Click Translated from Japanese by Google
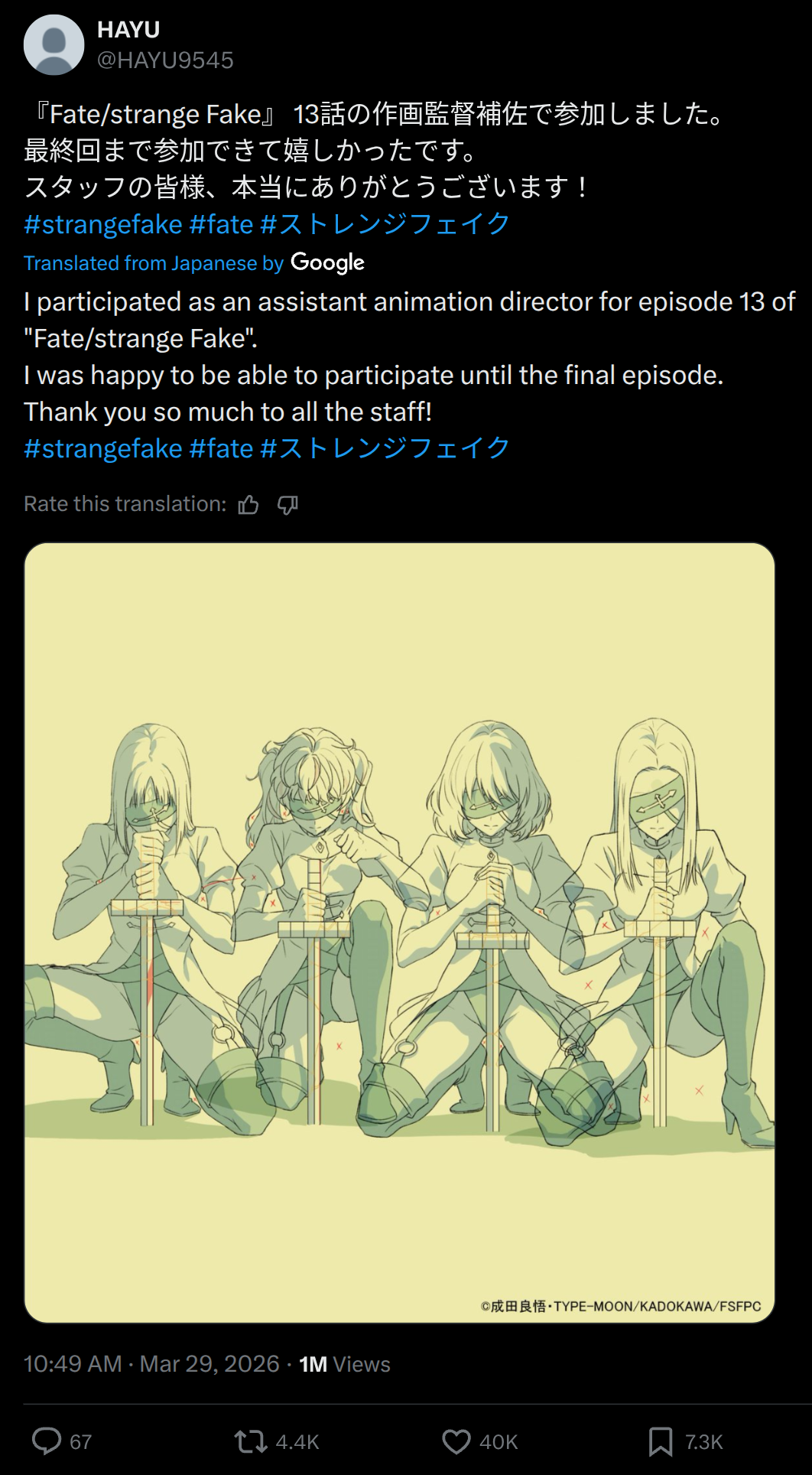 [194, 262]
